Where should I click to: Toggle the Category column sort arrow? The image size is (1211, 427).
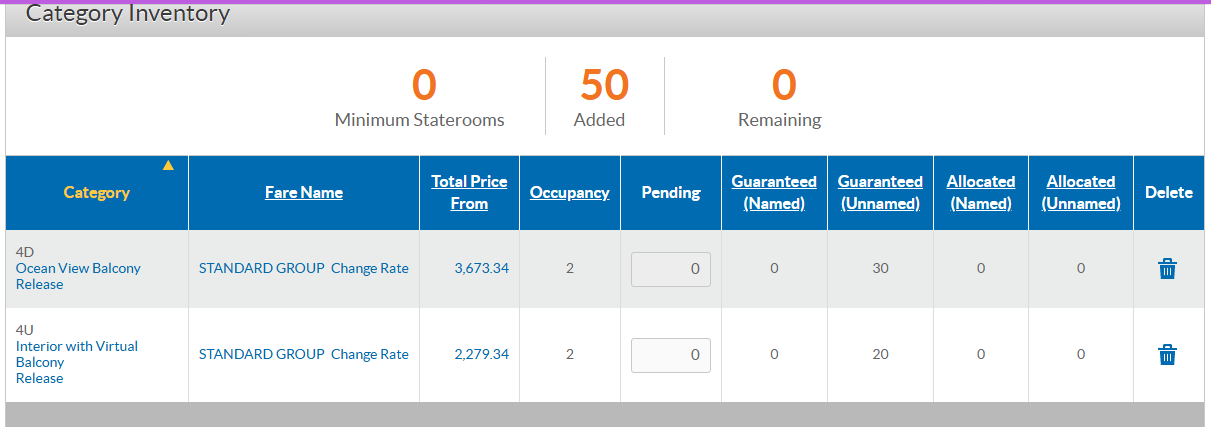(x=168, y=165)
